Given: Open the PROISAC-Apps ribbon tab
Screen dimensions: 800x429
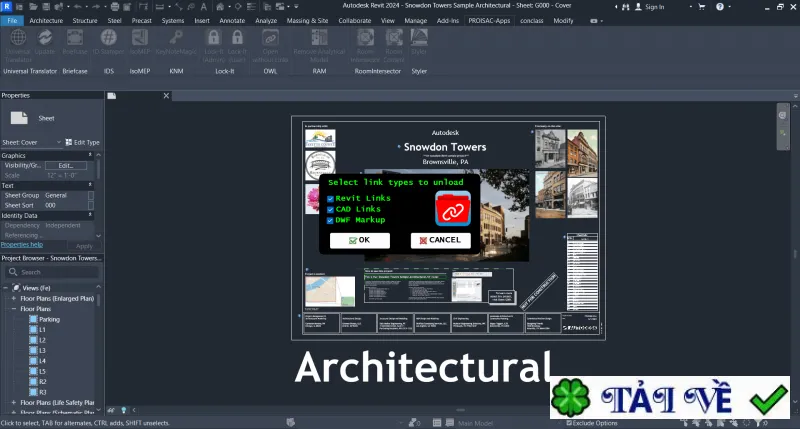Looking at the screenshot, I should coord(489,20).
